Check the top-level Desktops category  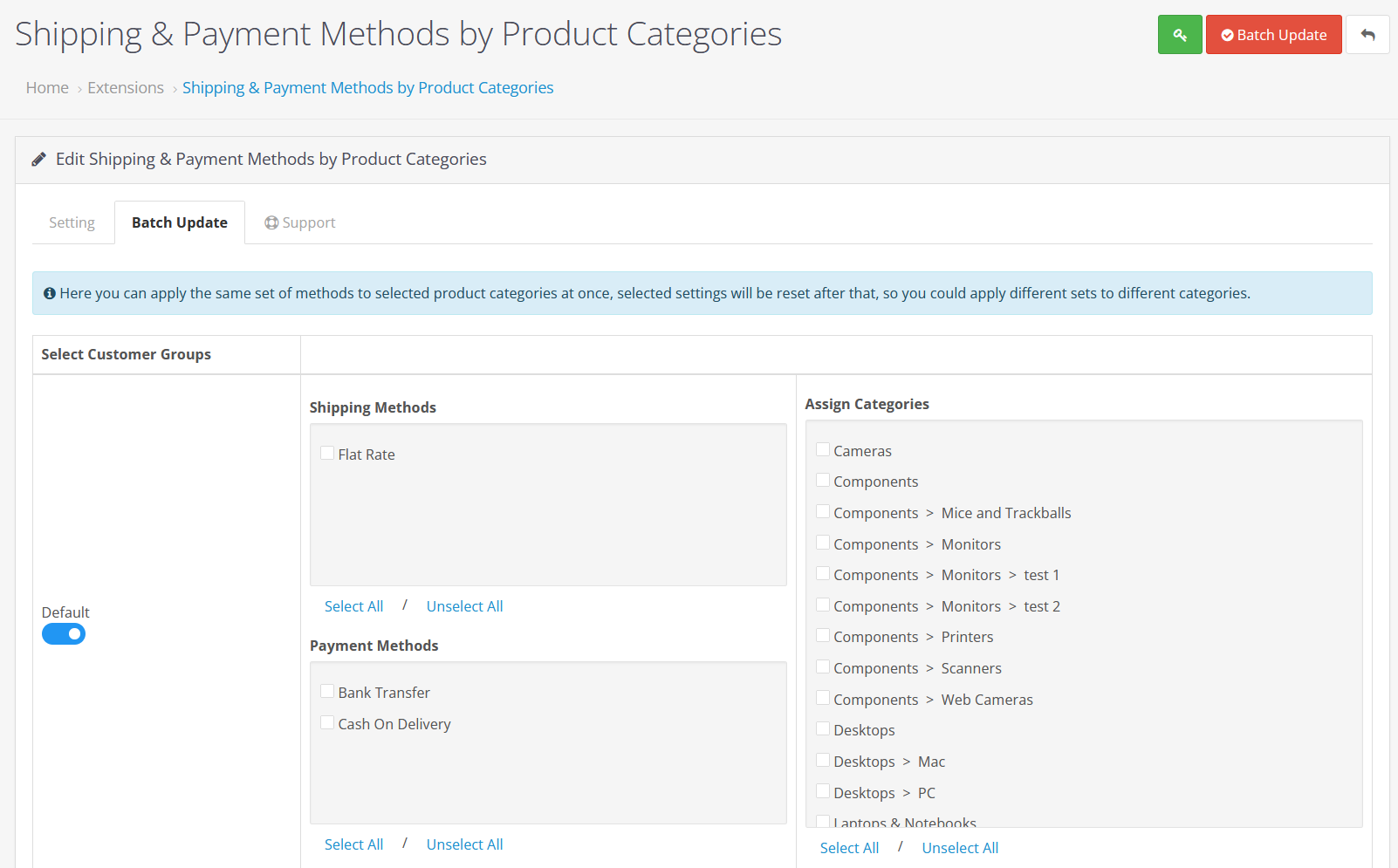pos(823,729)
